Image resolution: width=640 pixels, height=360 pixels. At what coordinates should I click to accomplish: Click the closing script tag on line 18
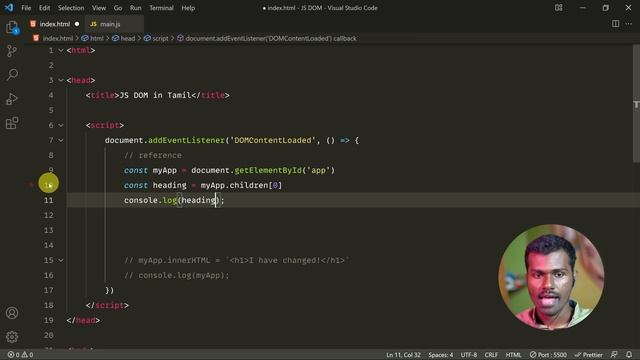point(107,305)
